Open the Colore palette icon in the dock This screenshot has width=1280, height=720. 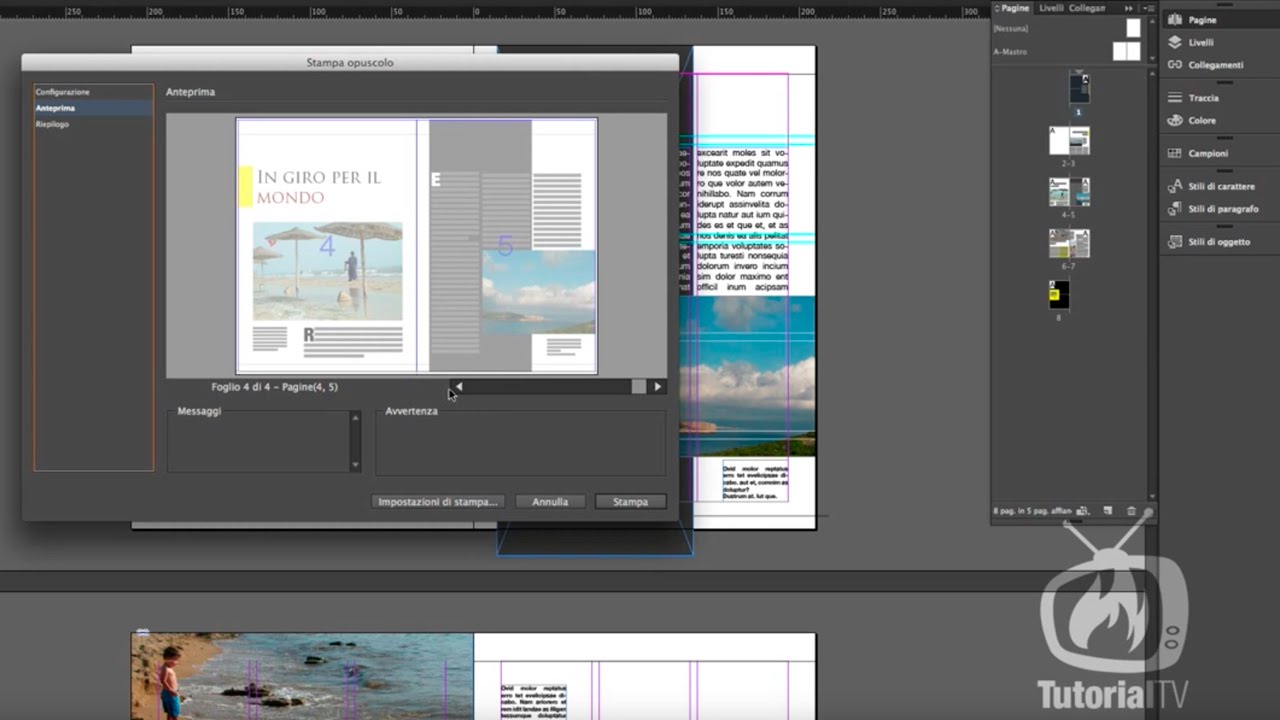tap(1175, 120)
